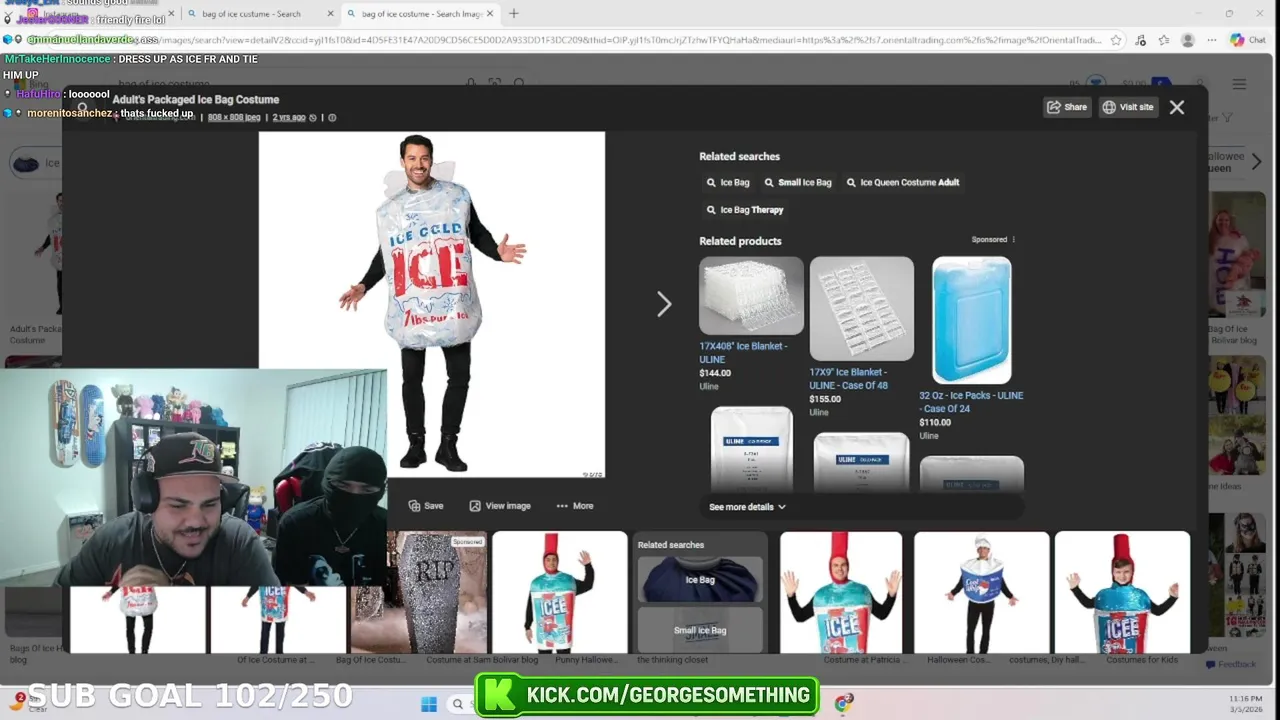Show next image with right arrow

[x=664, y=304]
